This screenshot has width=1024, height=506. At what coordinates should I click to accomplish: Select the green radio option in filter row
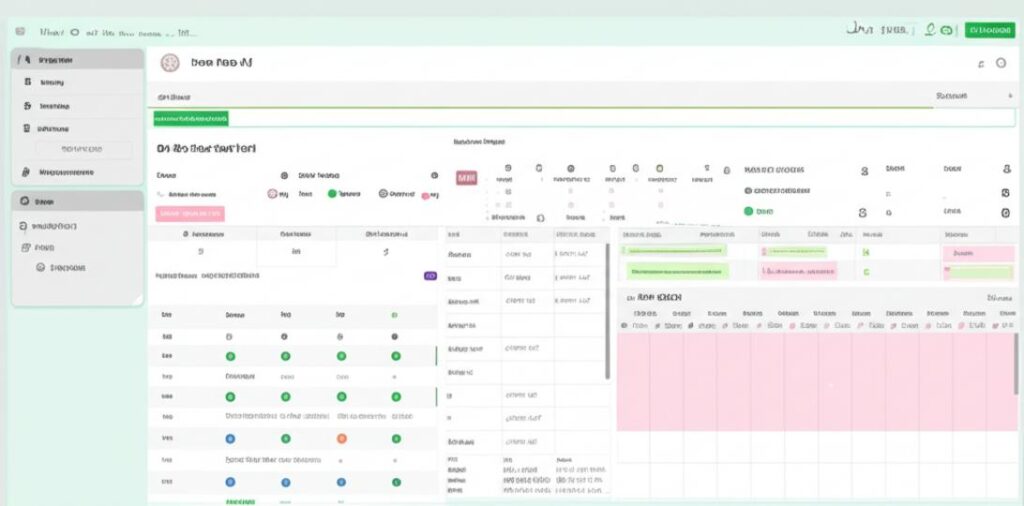[332, 194]
